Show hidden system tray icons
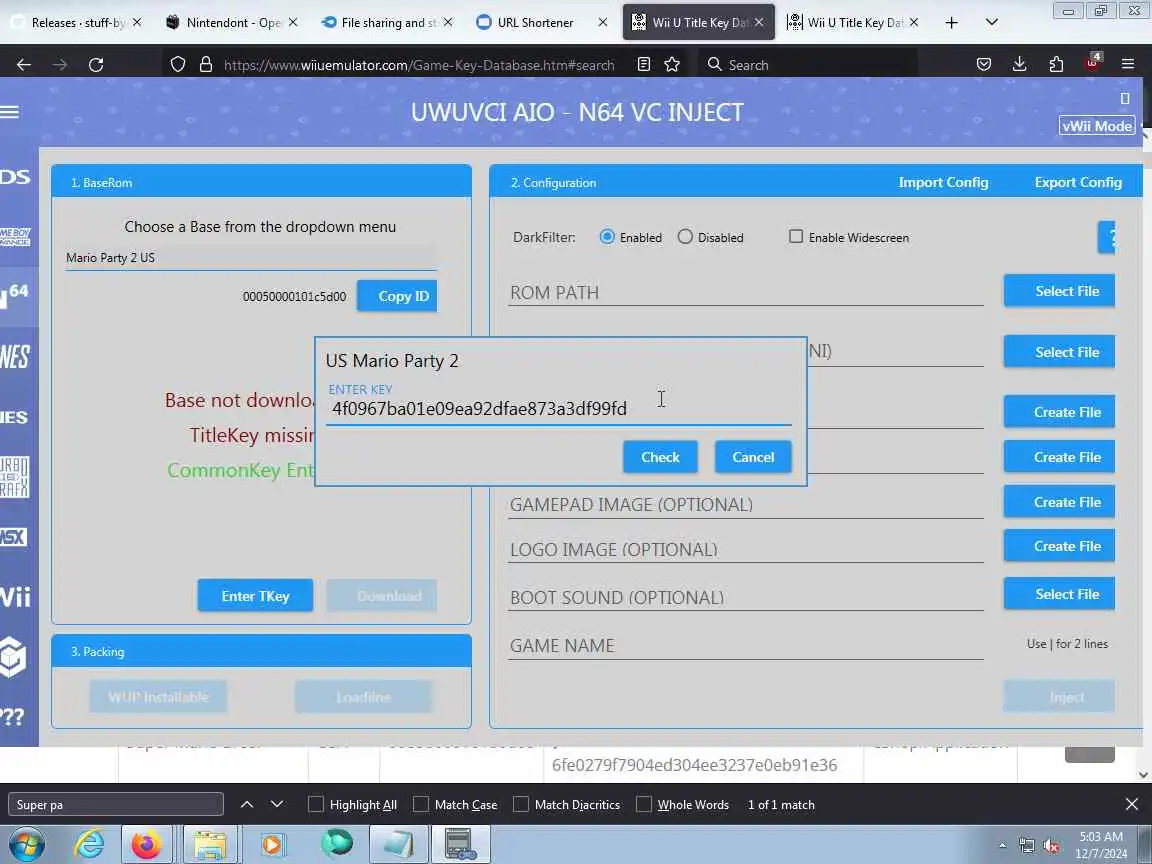 tap(1002, 846)
